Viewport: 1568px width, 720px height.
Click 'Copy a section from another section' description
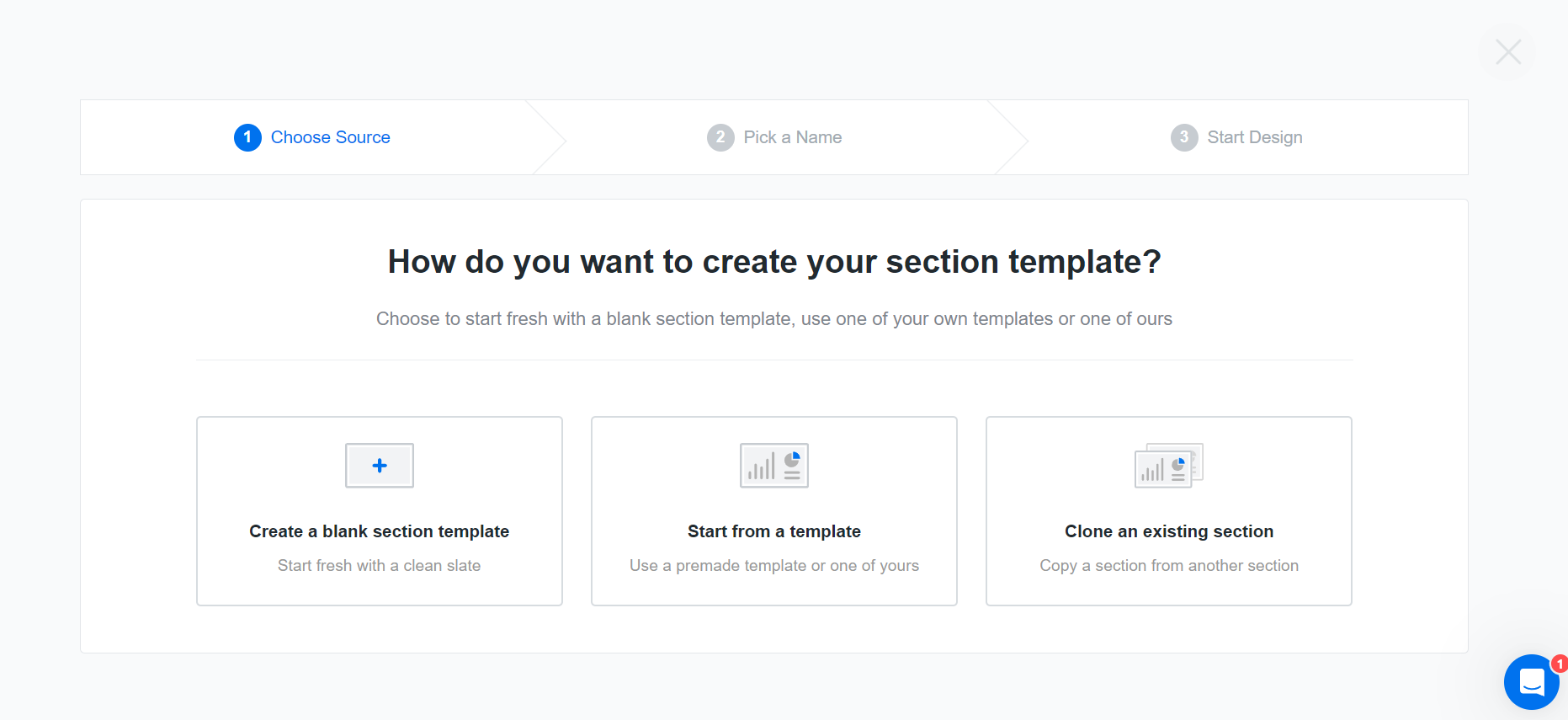pos(1168,566)
